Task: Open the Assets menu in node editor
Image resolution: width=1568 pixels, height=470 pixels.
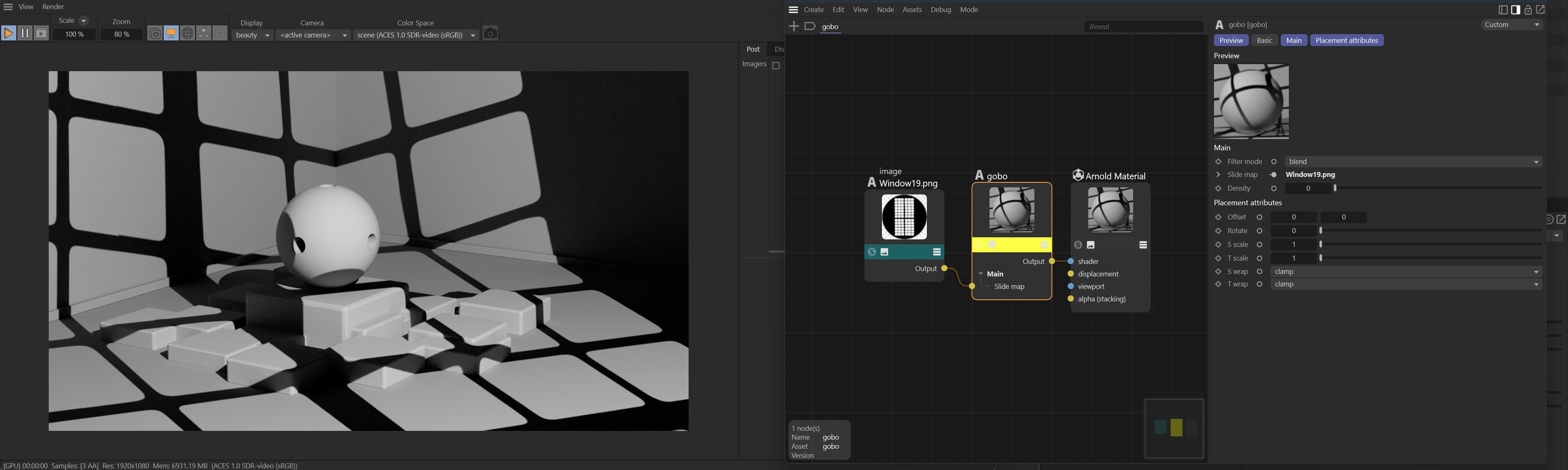Action: click(x=912, y=10)
